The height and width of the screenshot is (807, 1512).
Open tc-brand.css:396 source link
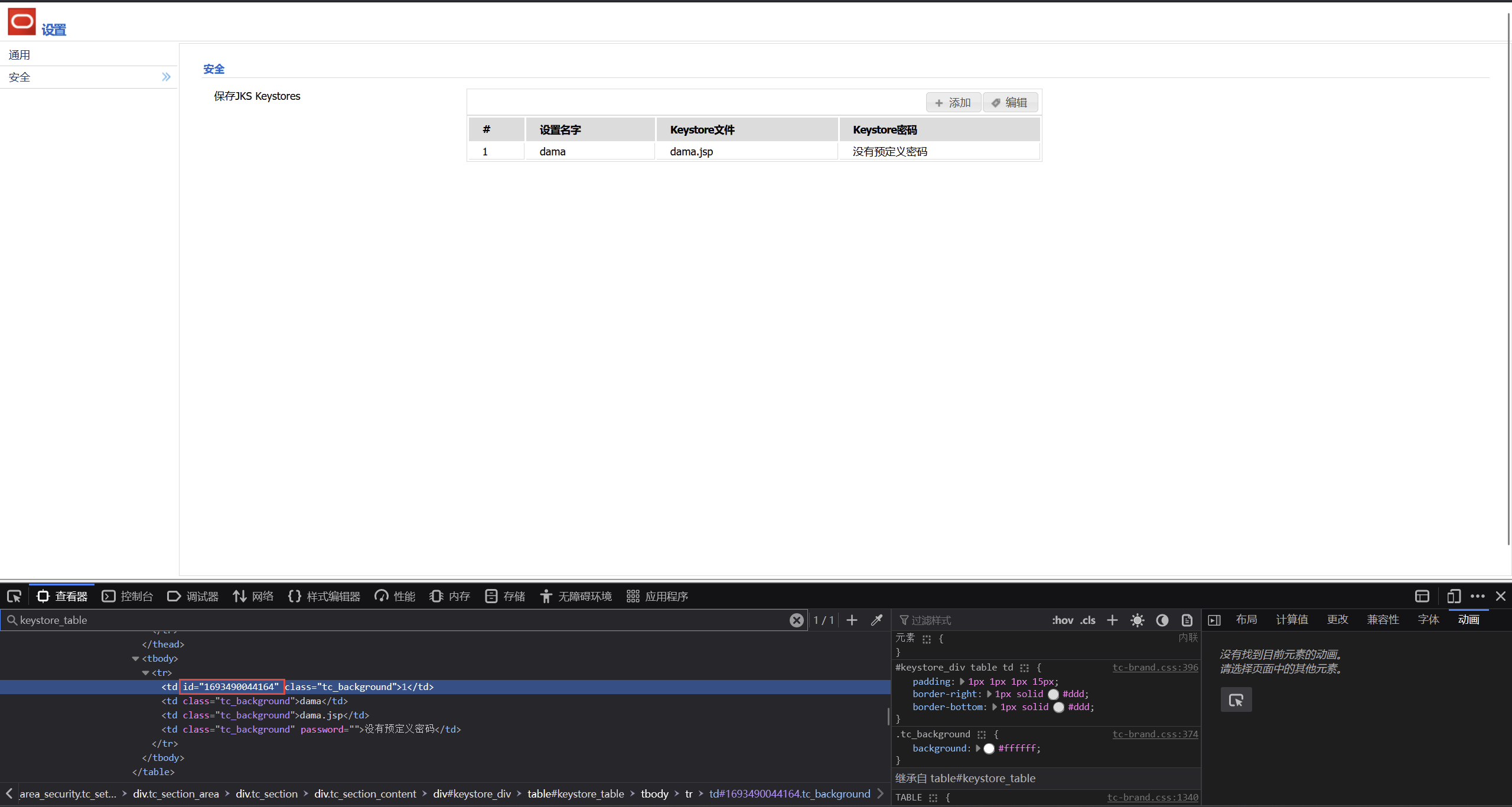tap(1155, 668)
